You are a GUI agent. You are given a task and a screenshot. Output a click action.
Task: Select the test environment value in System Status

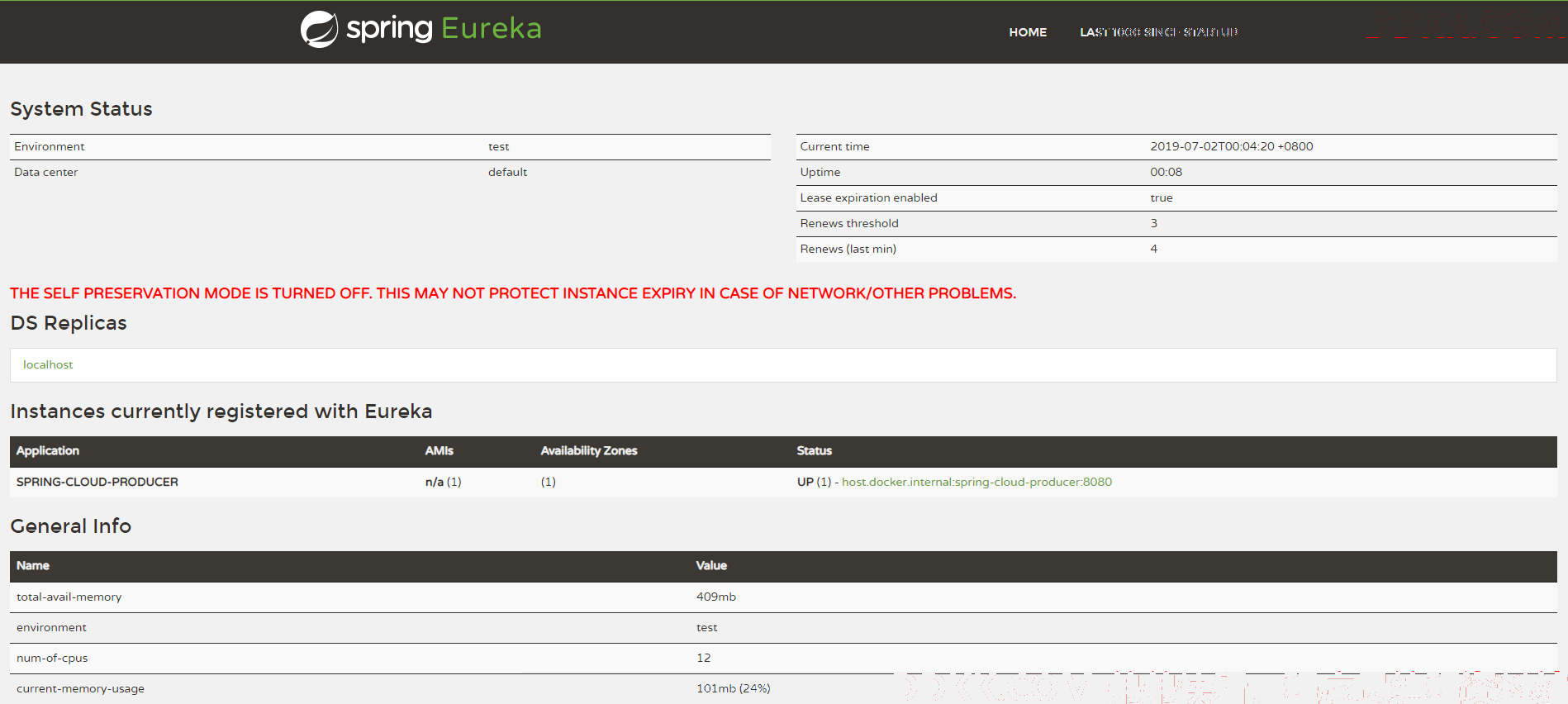tap(499, 146)
